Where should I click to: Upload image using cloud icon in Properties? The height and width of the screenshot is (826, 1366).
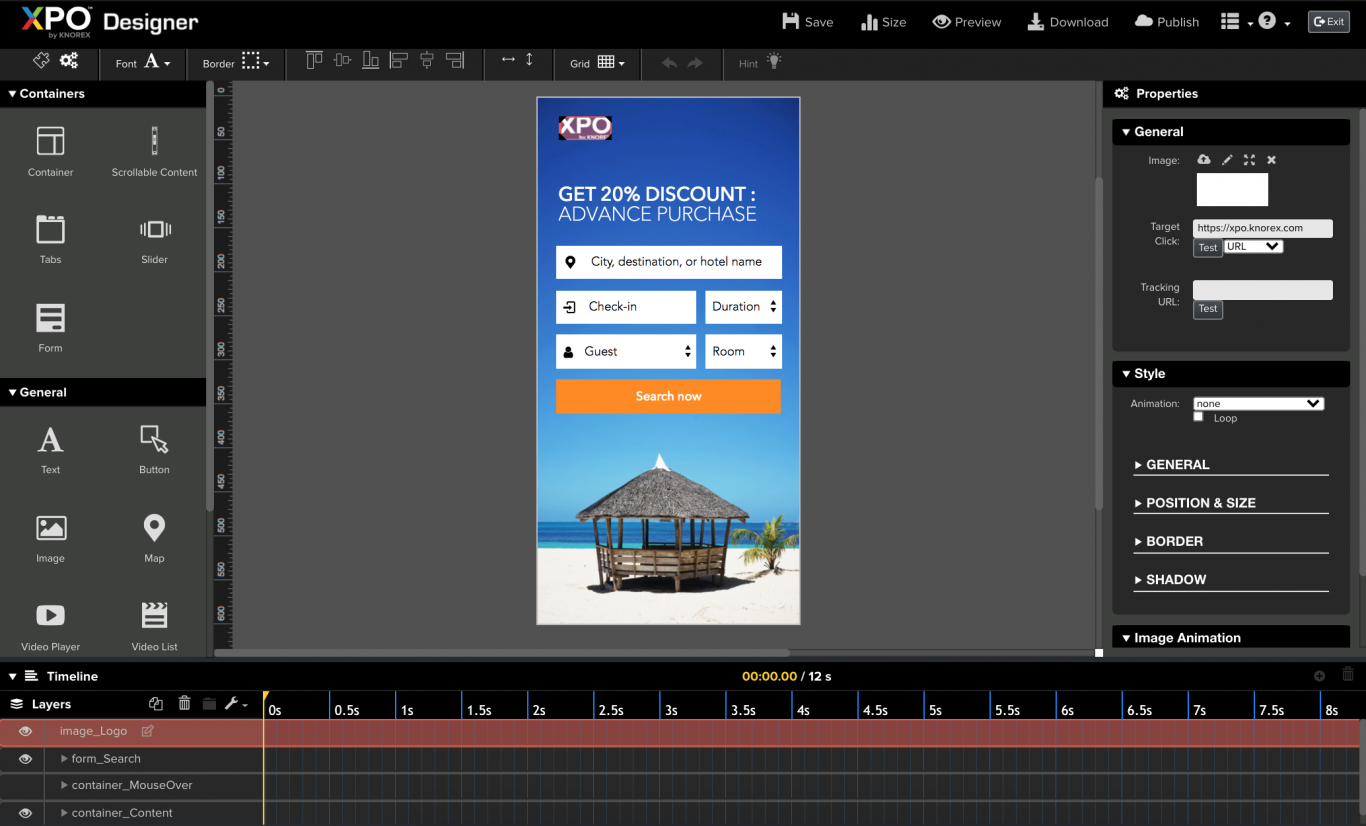coord(1204,160)
